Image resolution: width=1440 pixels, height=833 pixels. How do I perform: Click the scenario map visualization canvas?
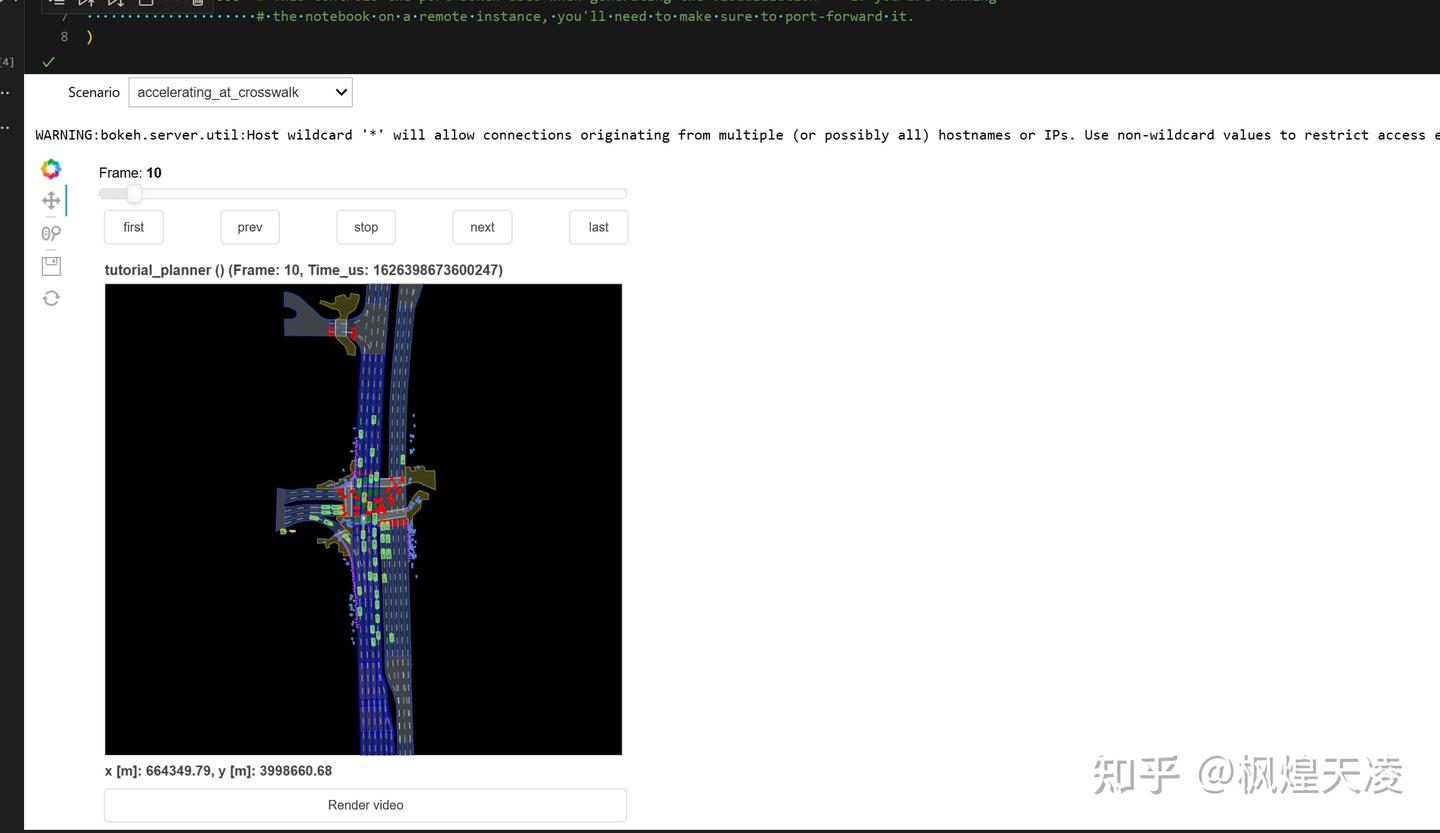click(x=363, y=519)
